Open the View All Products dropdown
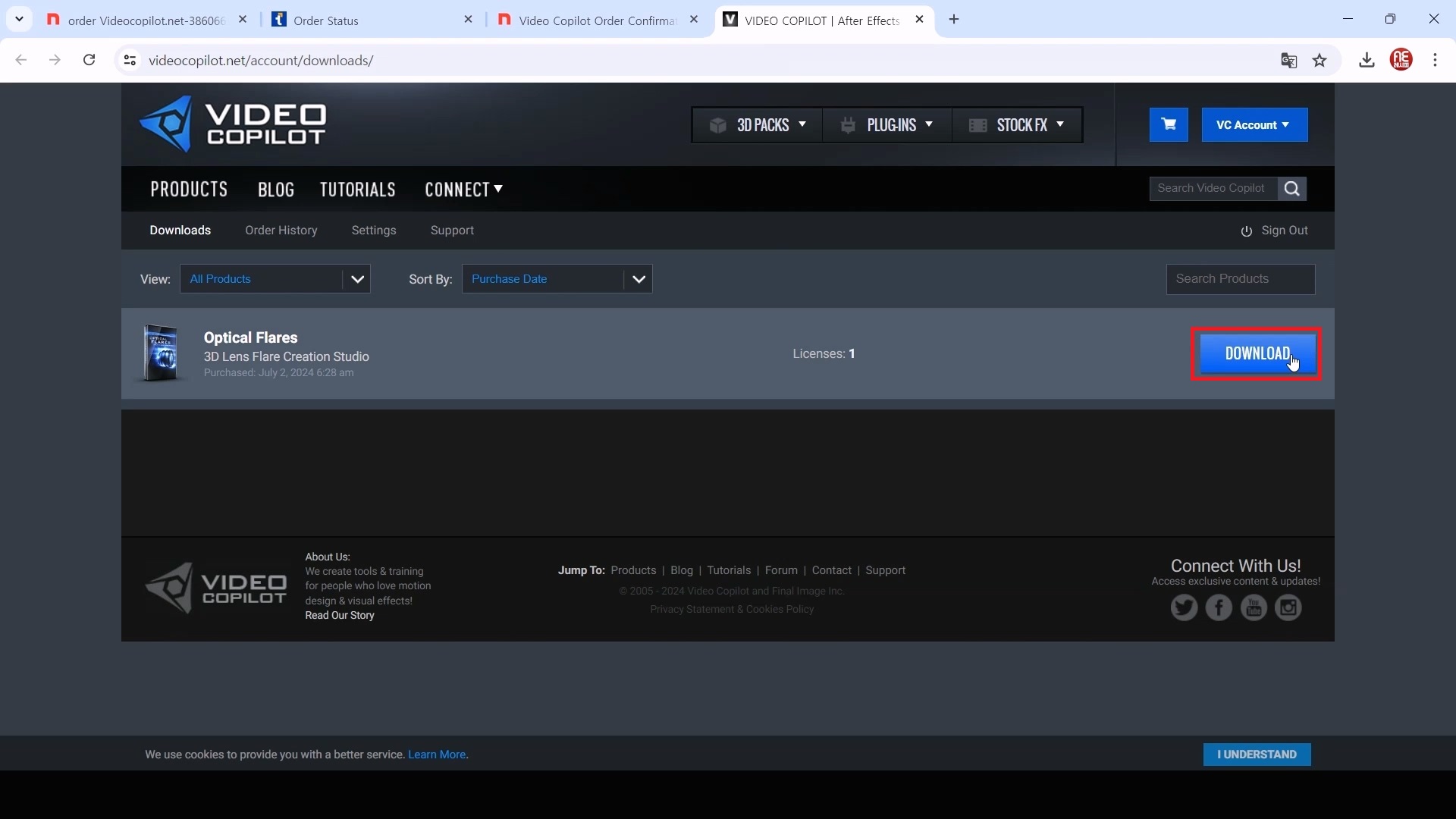The image size is (1456, 819). pos(275,279)
